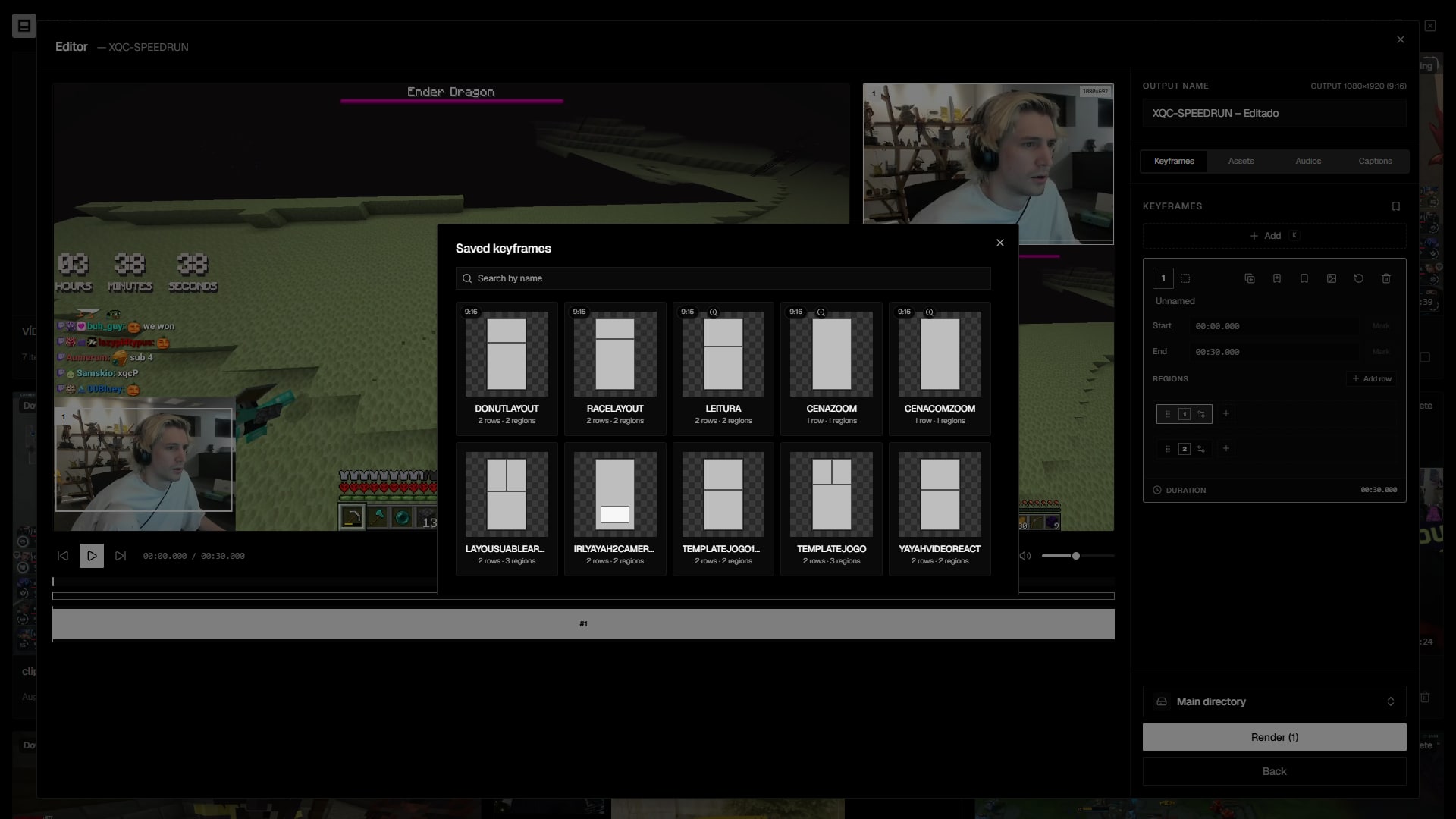Viewport: 1456px width, 819px height.
Task: Click the Back button
Action: point(1274,771)
